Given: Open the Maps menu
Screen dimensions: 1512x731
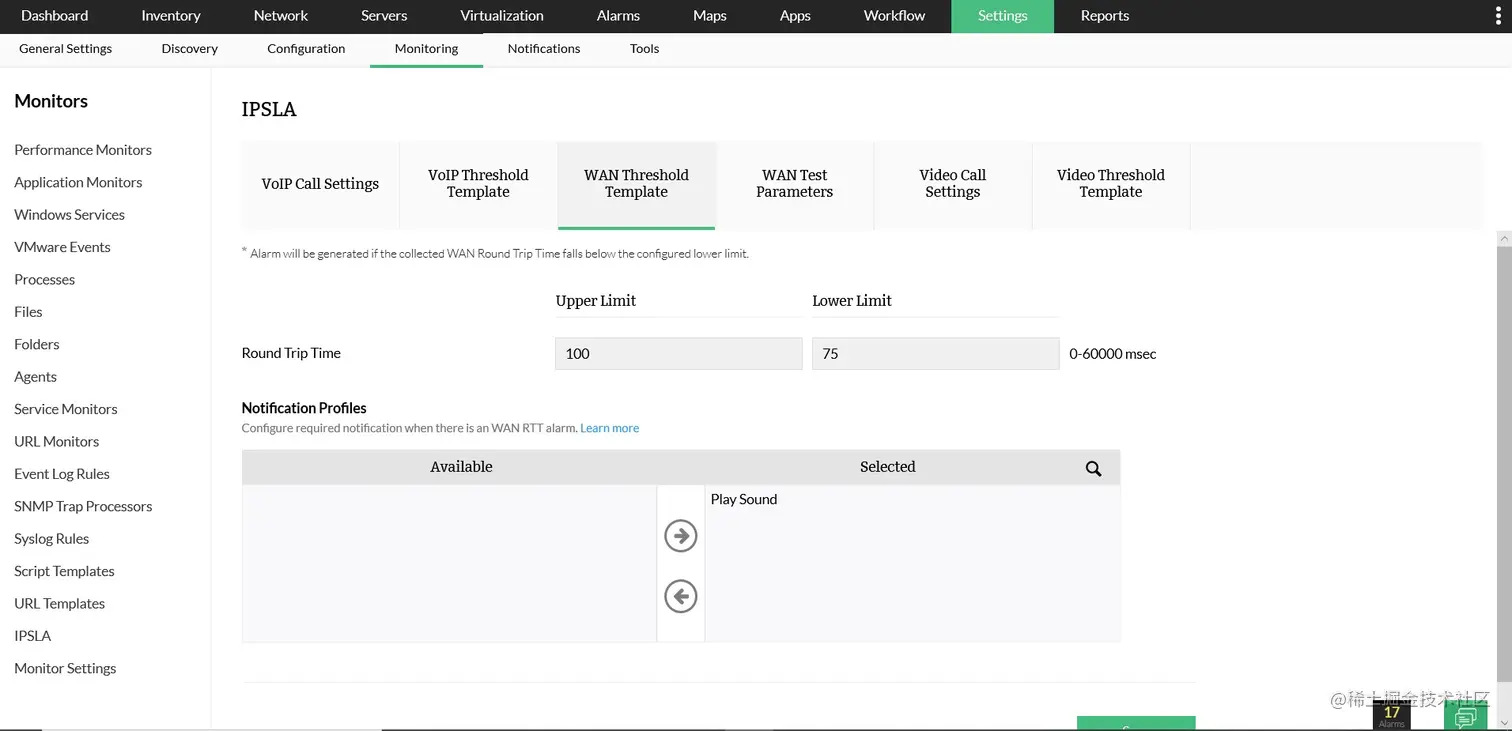Looking at the screenshot, I should click(709, 16).
